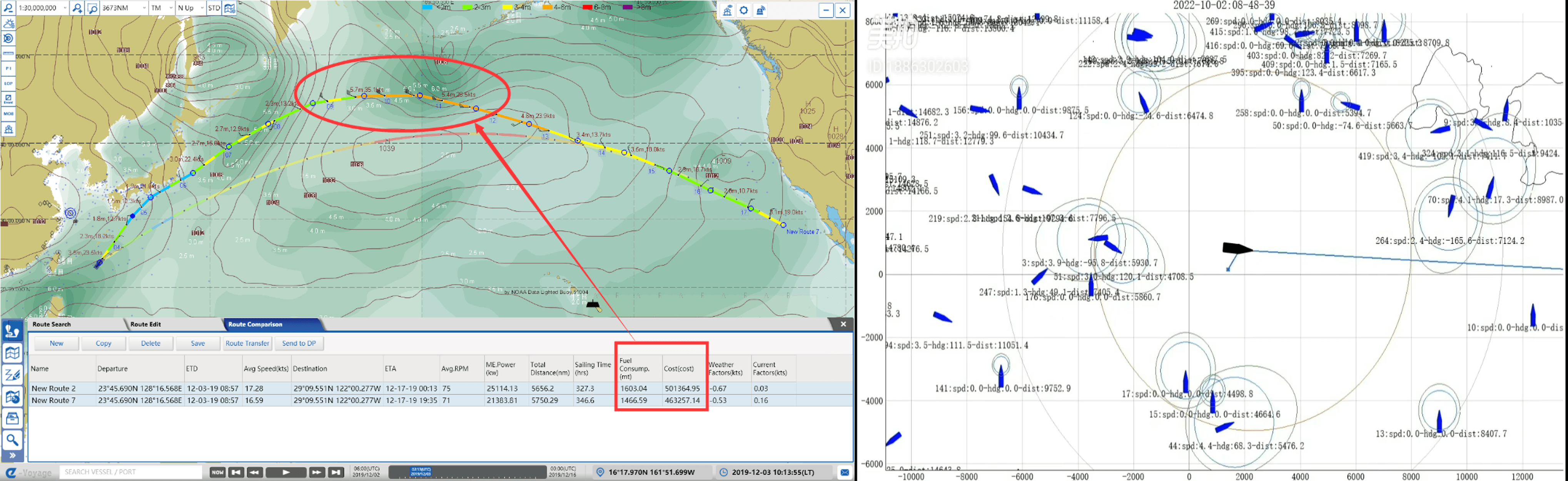
Task: Open the archive drawer sidebar icon
Action: pyautogui.click(x=12, y=418)
